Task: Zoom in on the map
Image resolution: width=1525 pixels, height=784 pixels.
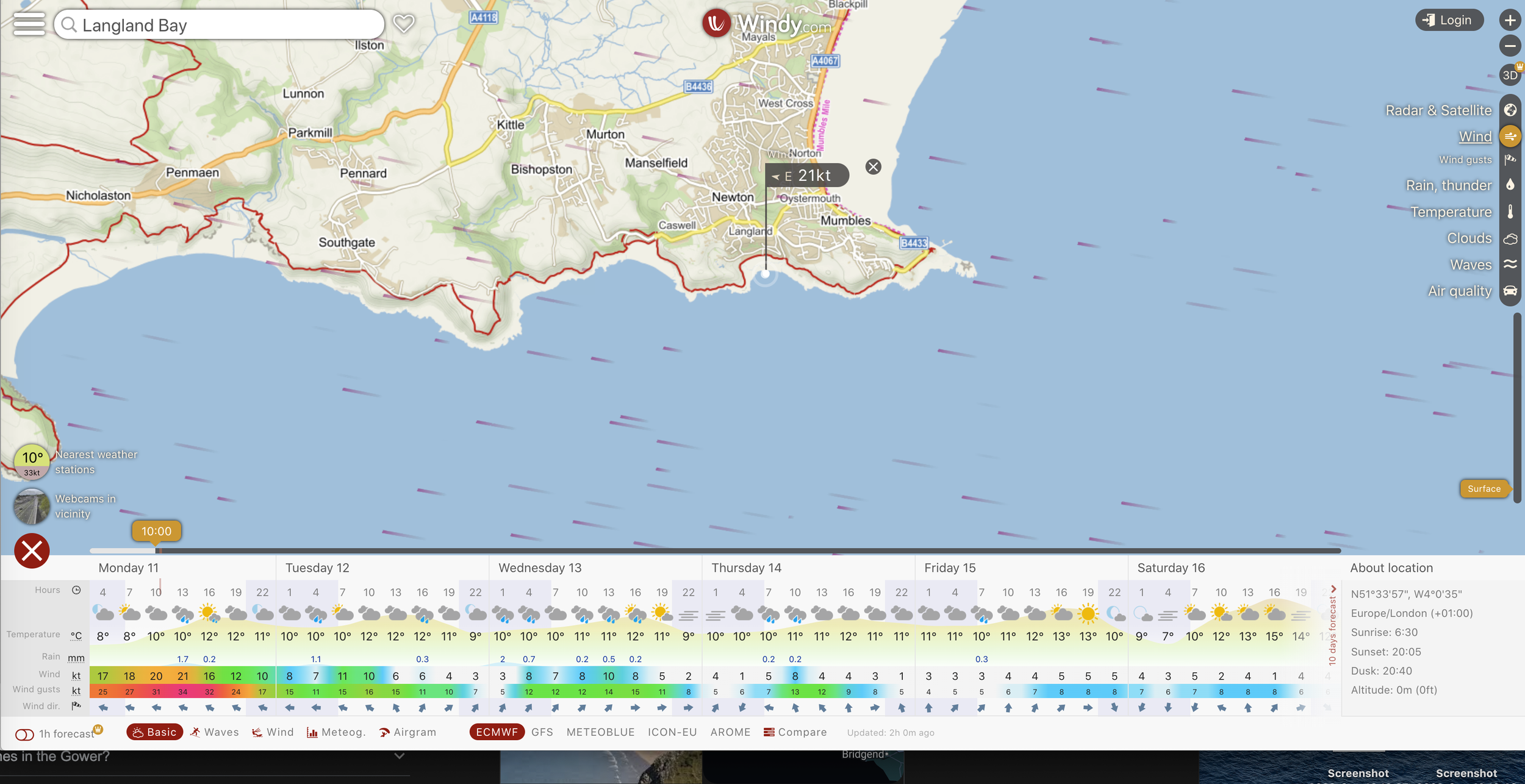Action: 1510,20
